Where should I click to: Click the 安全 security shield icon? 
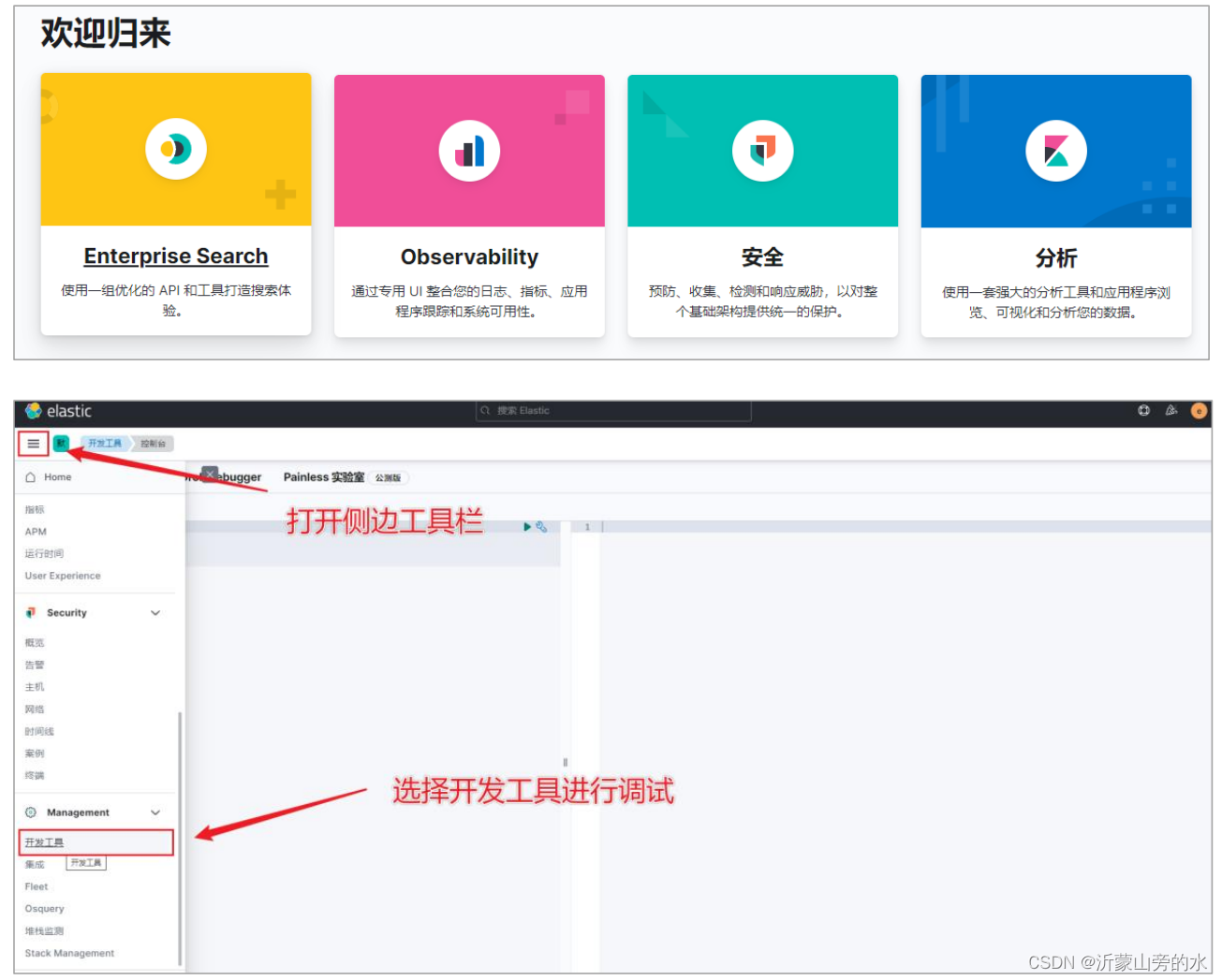(762, 151)
